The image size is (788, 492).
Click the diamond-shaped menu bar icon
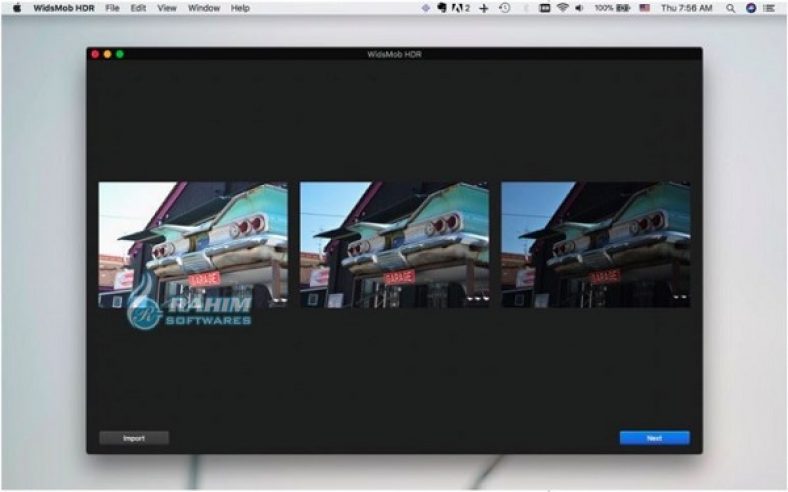coord(426,8)
